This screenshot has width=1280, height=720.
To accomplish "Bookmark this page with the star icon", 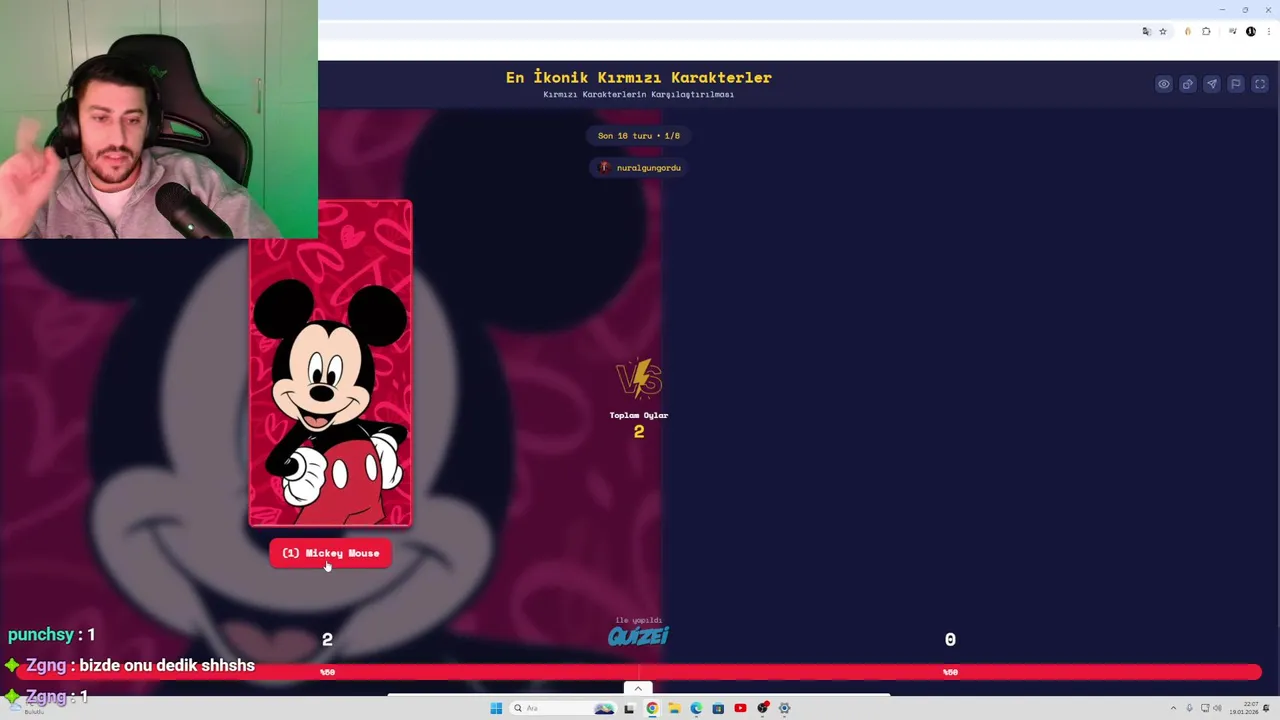I will point(1163,32).
